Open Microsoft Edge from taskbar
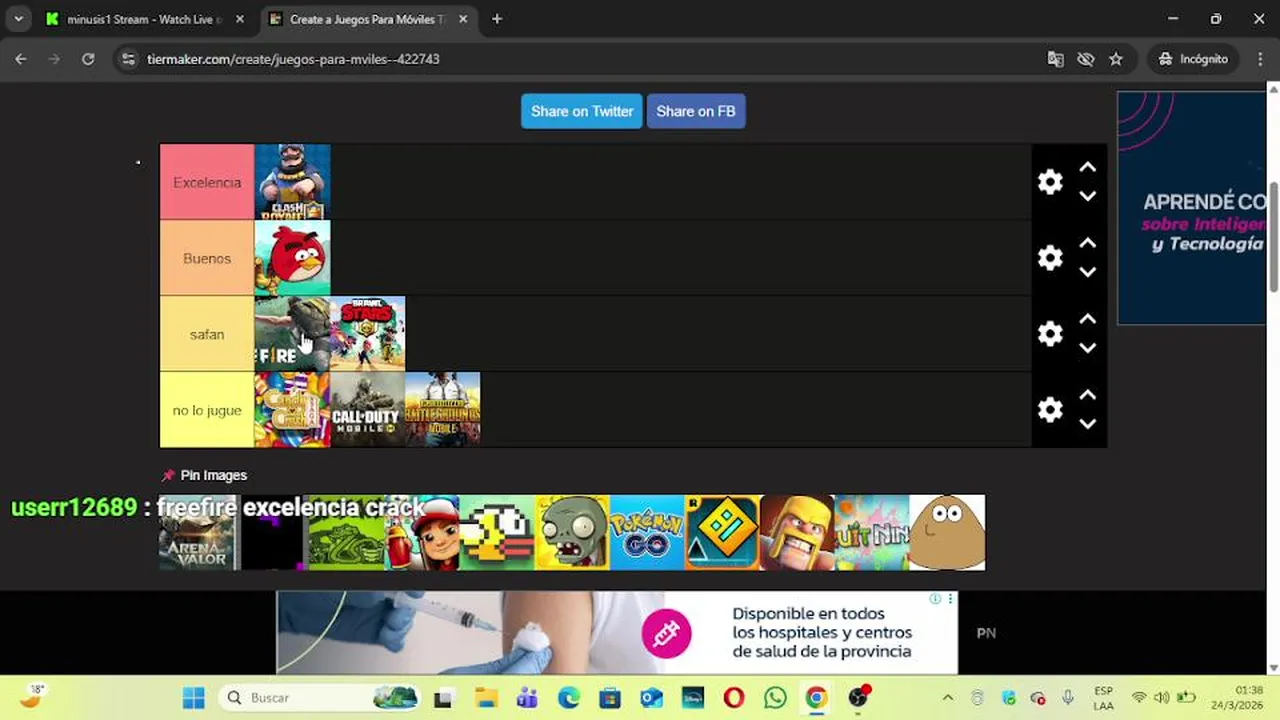Screen dimensions: 1280x720 [x=569, y=698]
